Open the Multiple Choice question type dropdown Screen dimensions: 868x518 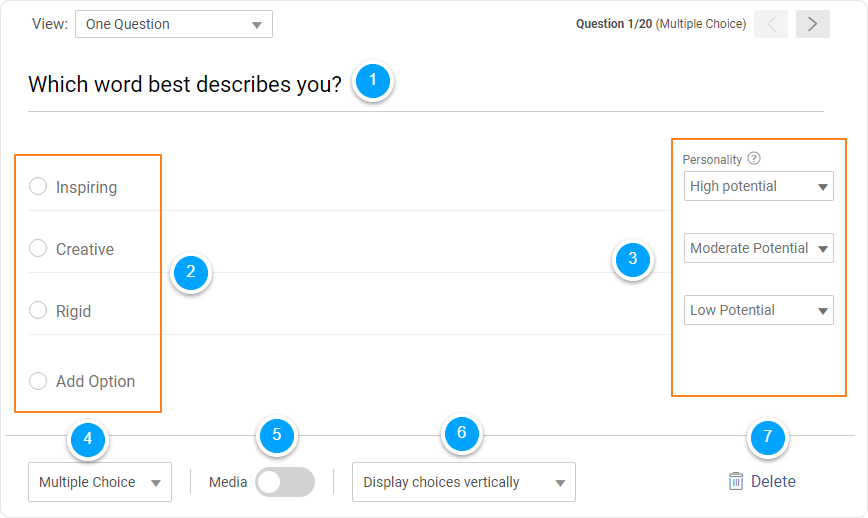(x=100, y=482)
